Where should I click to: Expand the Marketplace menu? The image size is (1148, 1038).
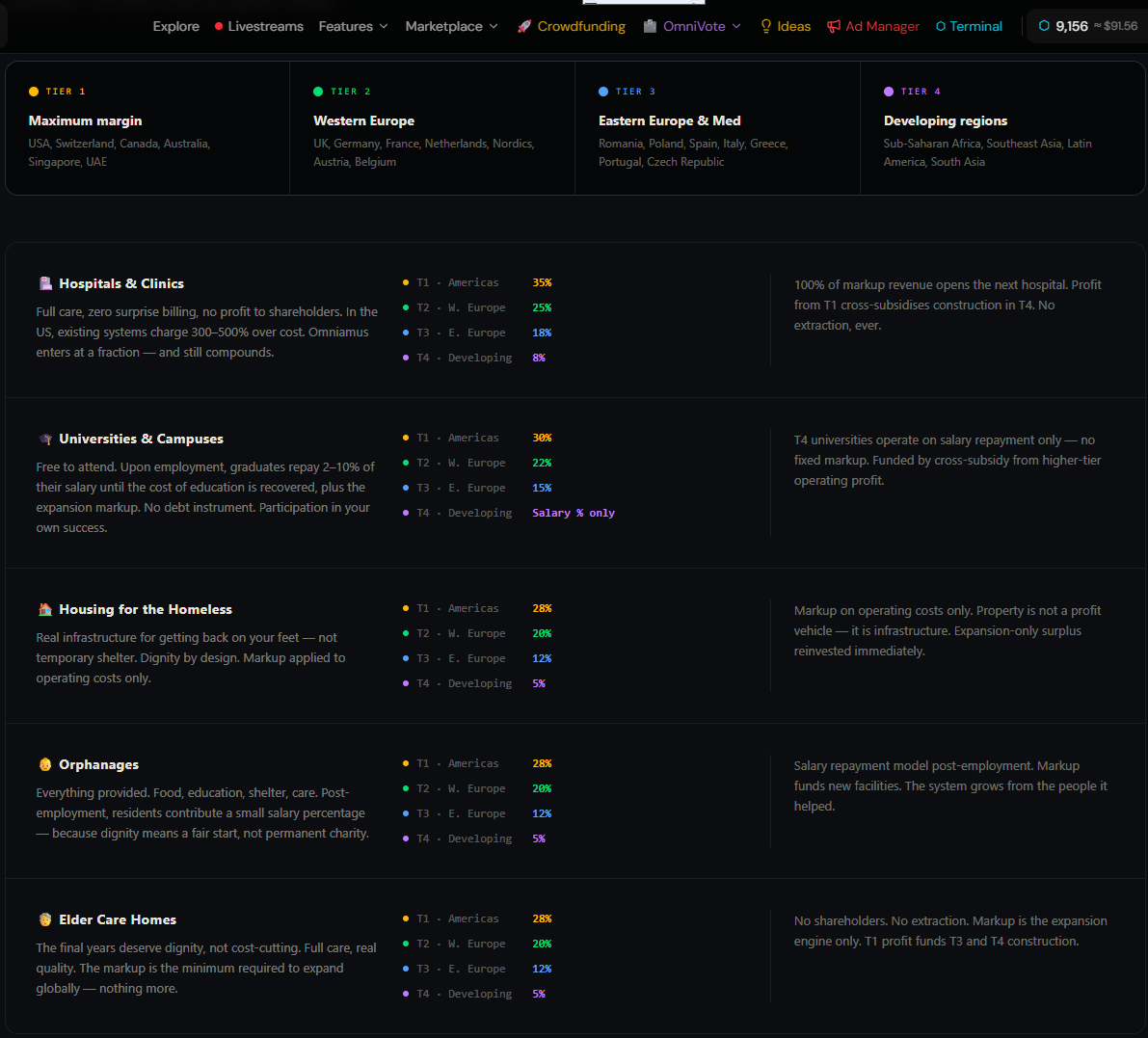pos(451,26)
